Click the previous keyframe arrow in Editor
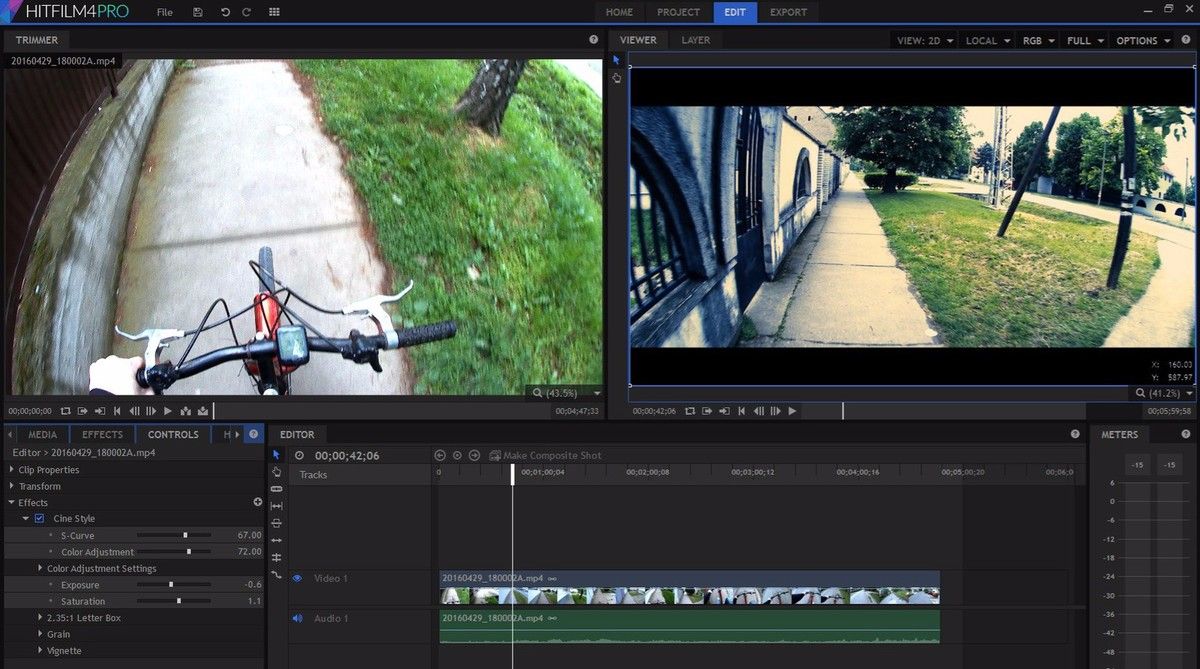The width and height of the screenshot is (1200, 669). point(440,455)
